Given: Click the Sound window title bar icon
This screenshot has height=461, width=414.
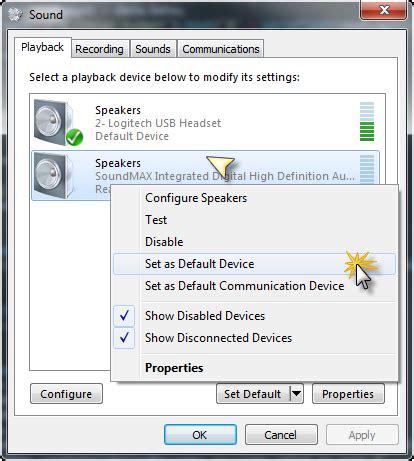Looking at the screenshot, I should coord(15,14).
